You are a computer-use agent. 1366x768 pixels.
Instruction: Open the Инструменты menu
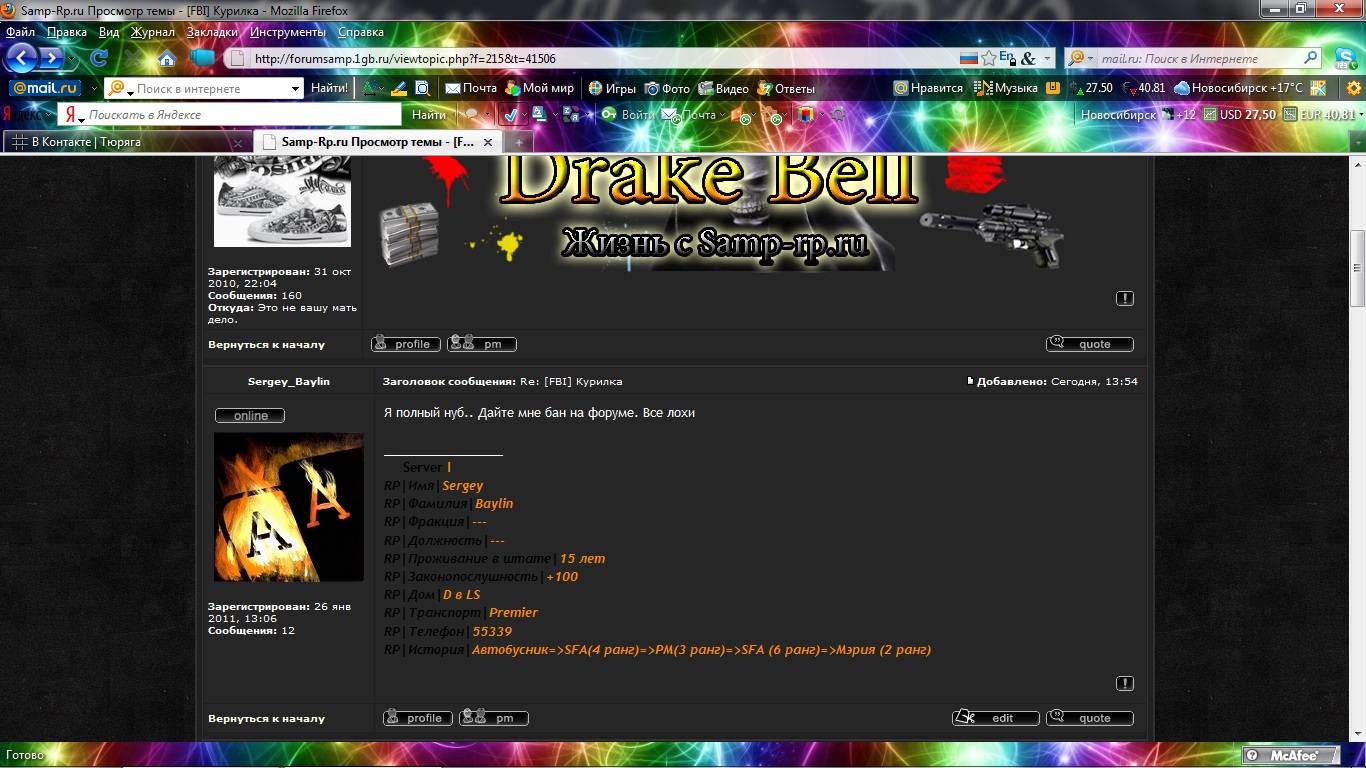tap(288, 32)
